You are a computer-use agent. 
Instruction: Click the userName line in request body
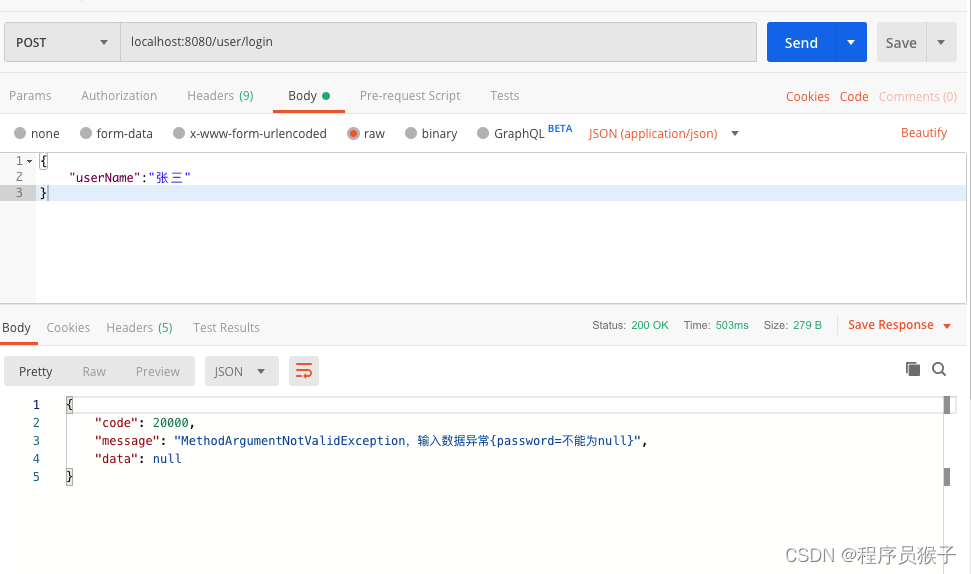pyautogui.click(x=130, y=178)
